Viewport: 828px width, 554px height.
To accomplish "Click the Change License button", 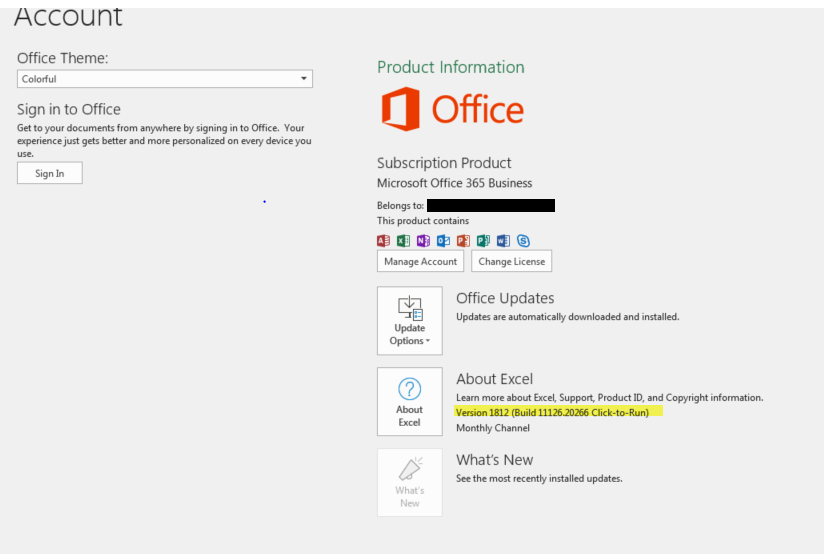I will [512, 261].
